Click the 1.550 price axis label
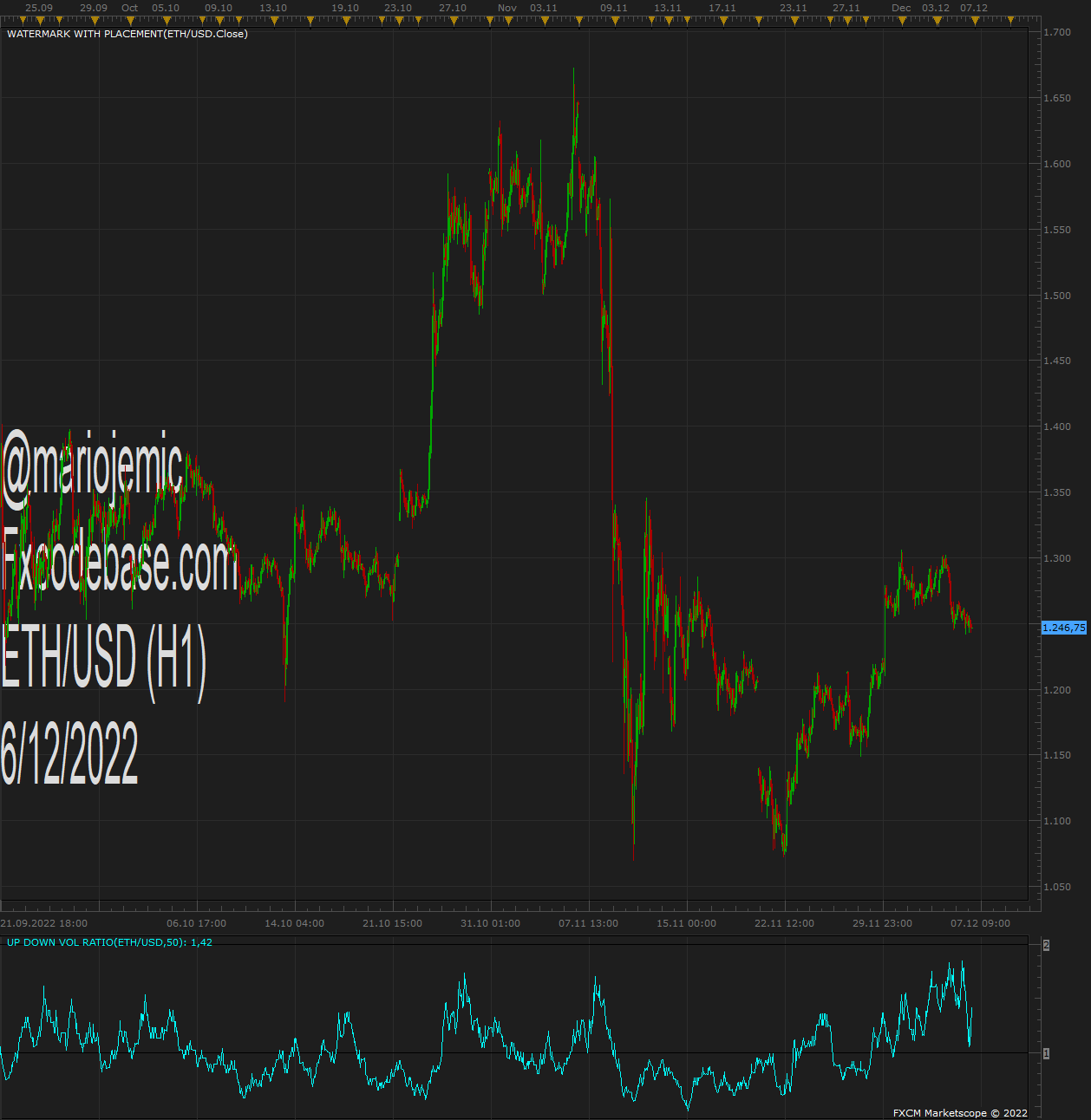 tap(1057, 230)
